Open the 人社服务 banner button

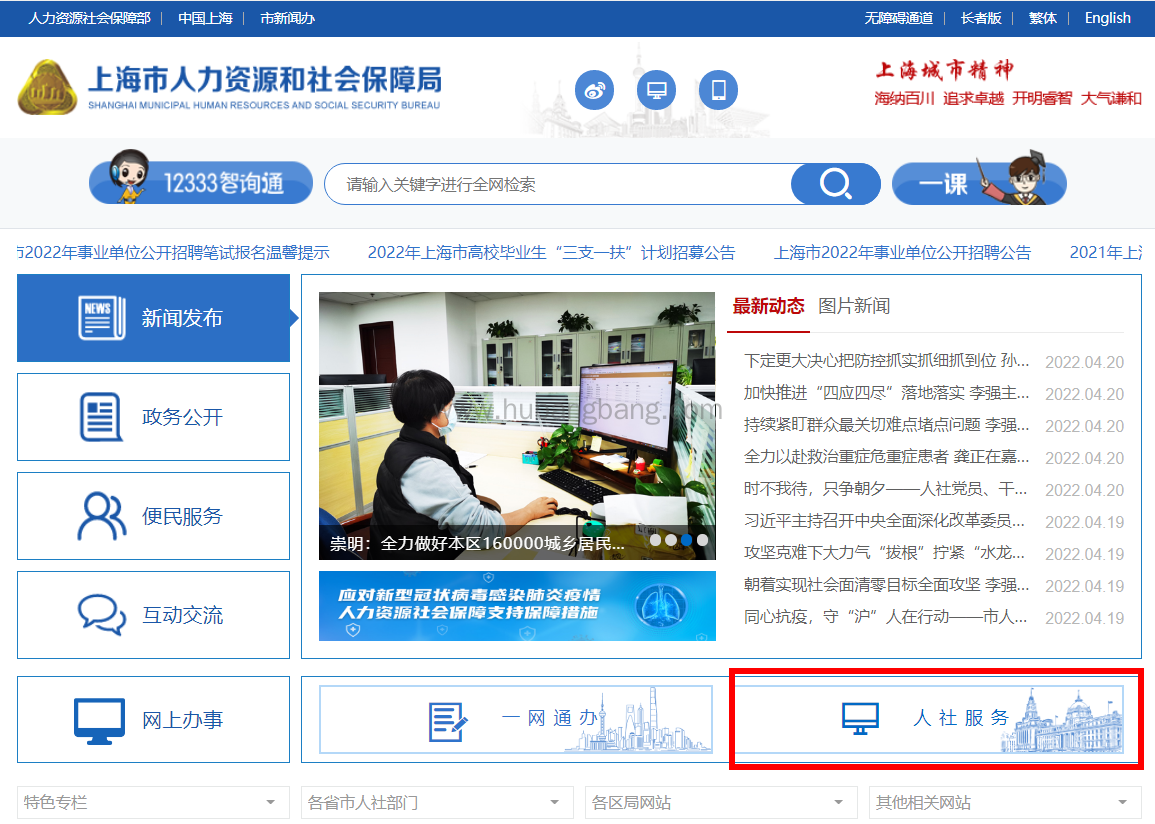pyautogui.click(x=935, y=718)
